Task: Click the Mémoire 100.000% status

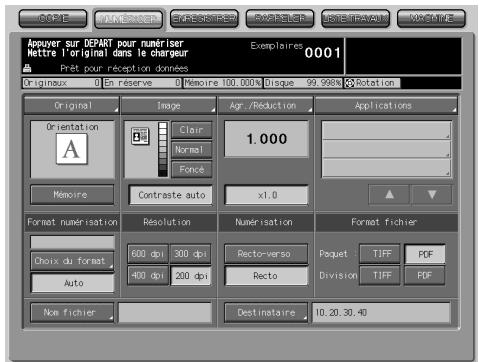Action: 223,83
